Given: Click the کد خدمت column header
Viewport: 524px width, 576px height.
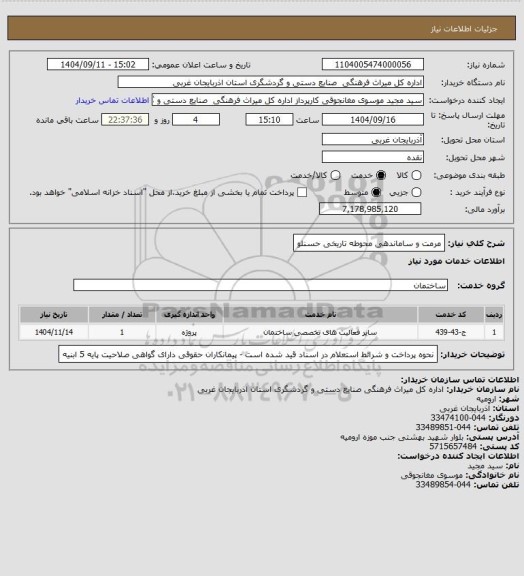Looking at the screenshot, I should point(451,314).
